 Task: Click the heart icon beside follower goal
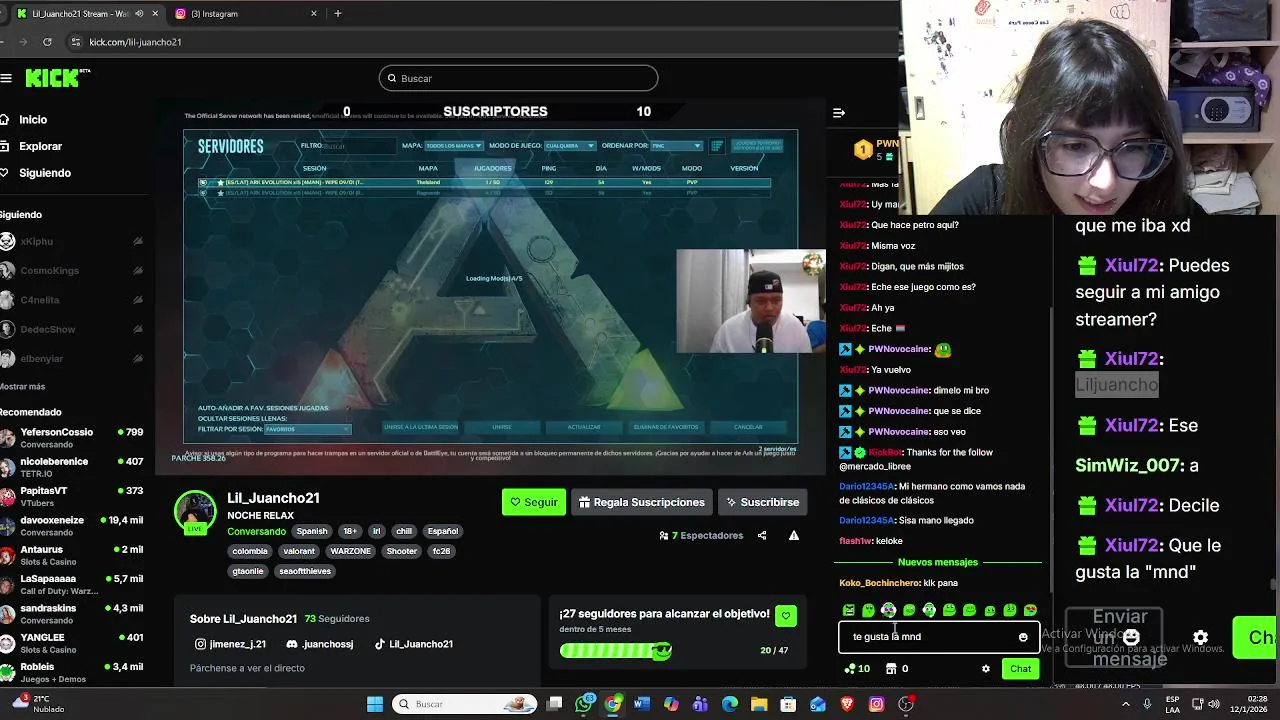[x=786, y=617]
